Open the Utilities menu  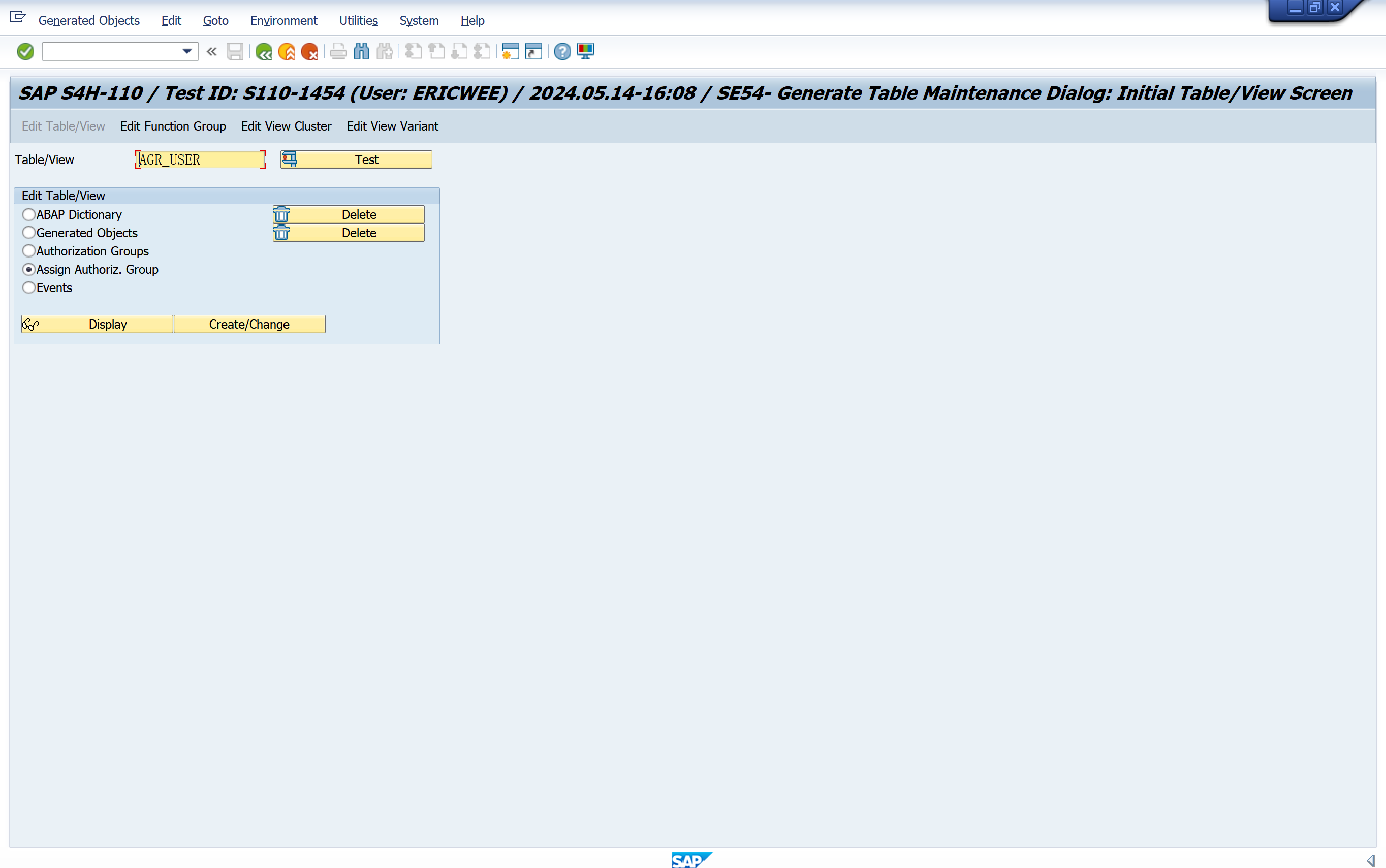(358, 21)
